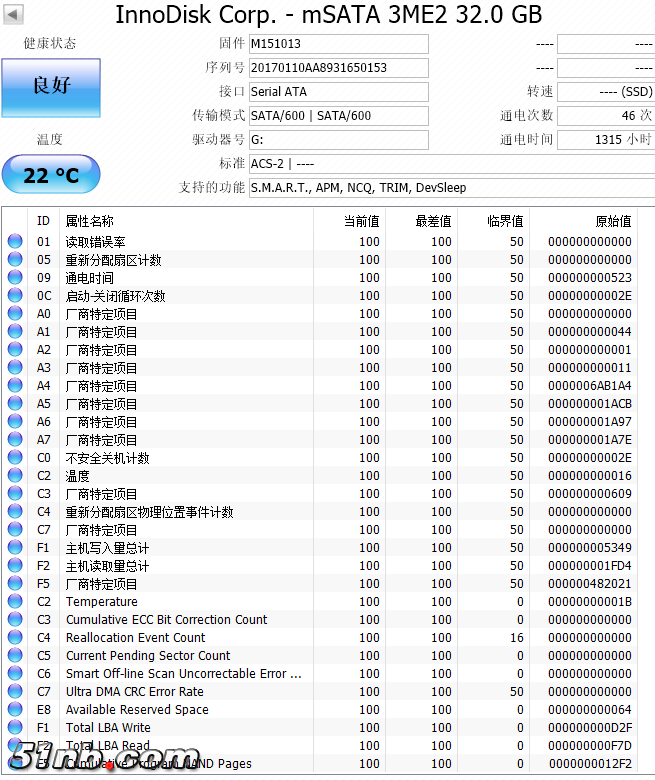Click the 临界值 column header
655x780 pixels.
click(505, 221)
